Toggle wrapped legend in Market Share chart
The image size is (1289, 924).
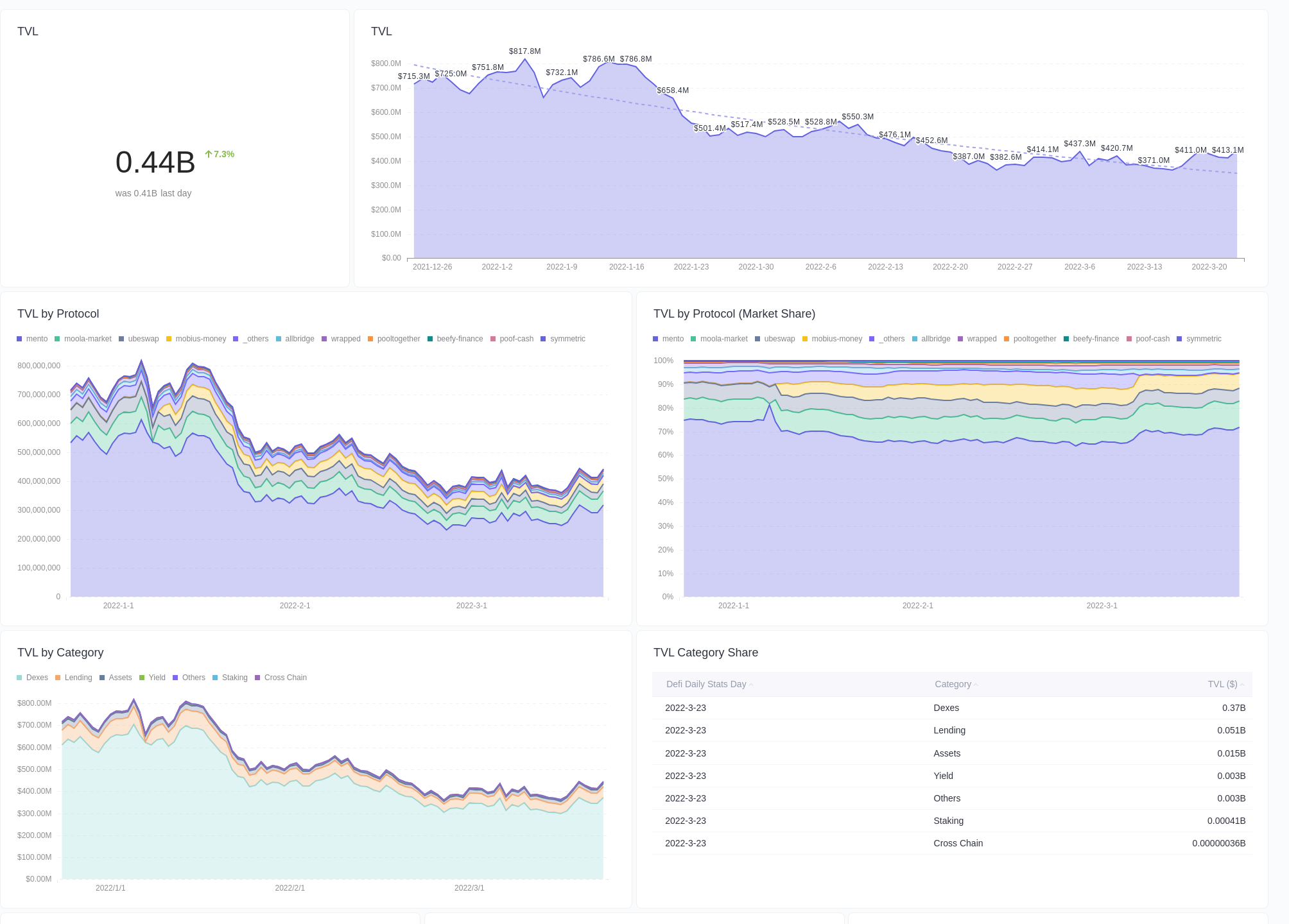pos(977,339)
